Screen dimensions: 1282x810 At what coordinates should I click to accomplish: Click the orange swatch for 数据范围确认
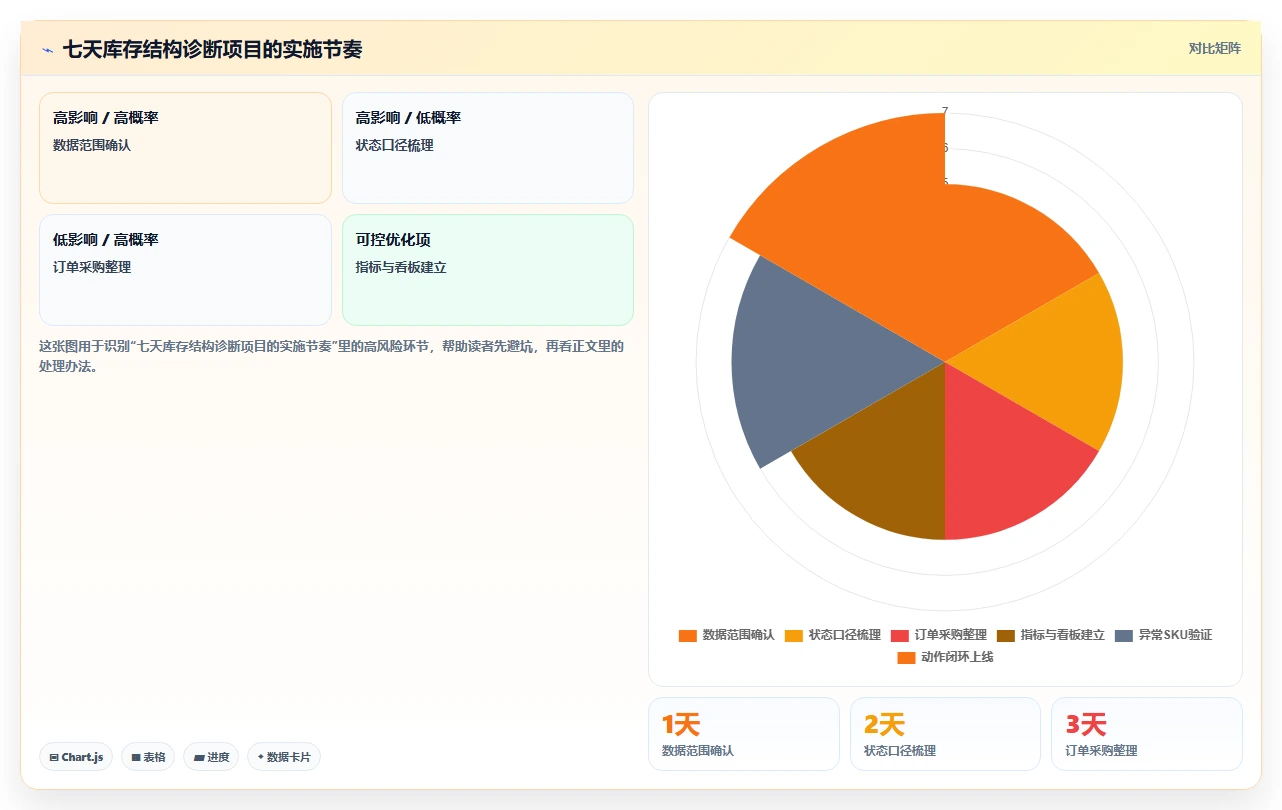point(687,635)
